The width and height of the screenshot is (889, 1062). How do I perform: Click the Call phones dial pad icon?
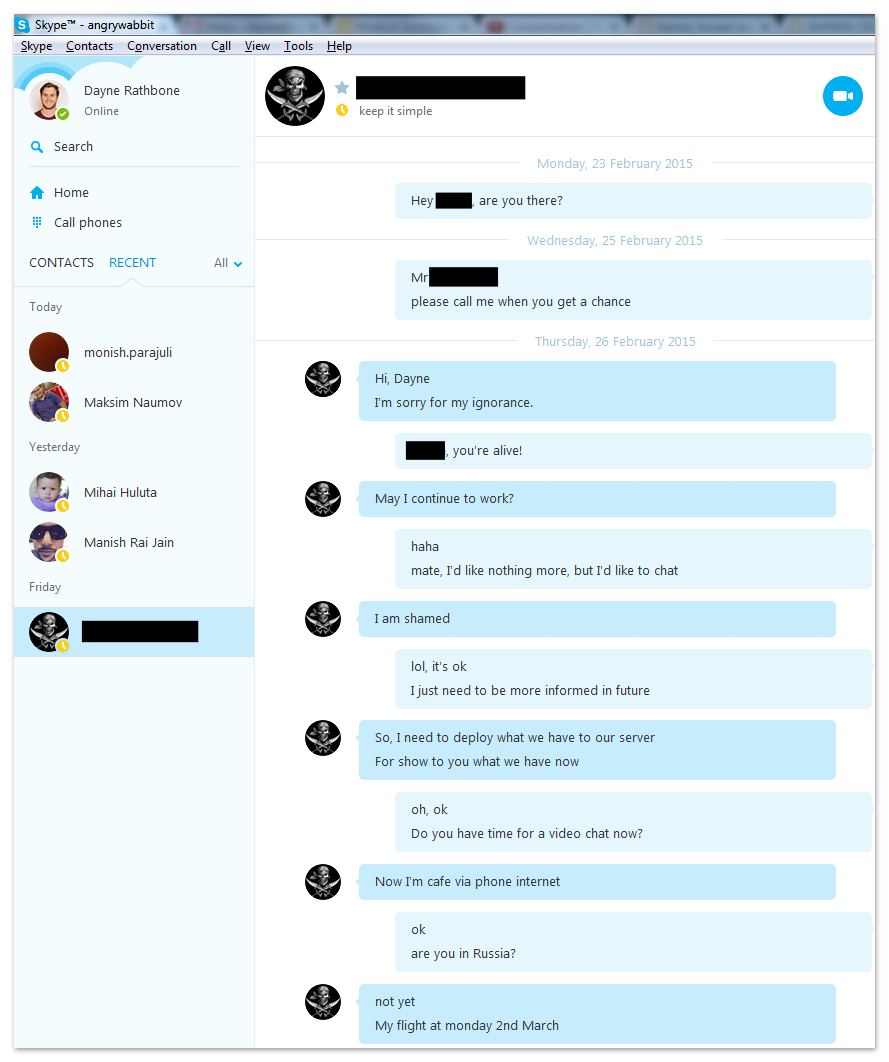pyautogui.click(x=37, y=223)
